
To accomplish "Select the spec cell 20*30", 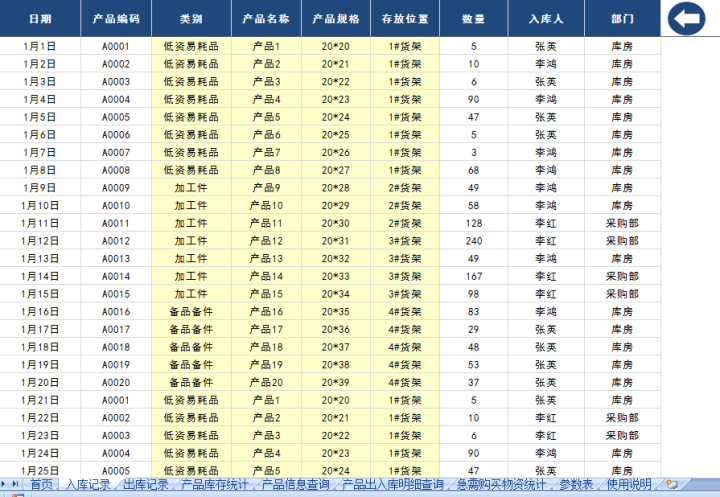I will tap(336, 223).
